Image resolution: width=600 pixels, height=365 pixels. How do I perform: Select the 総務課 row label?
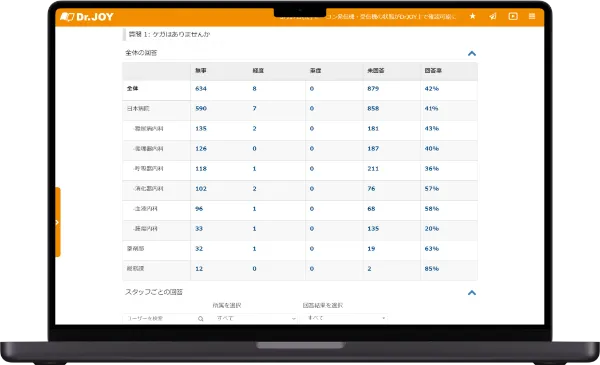135,269
